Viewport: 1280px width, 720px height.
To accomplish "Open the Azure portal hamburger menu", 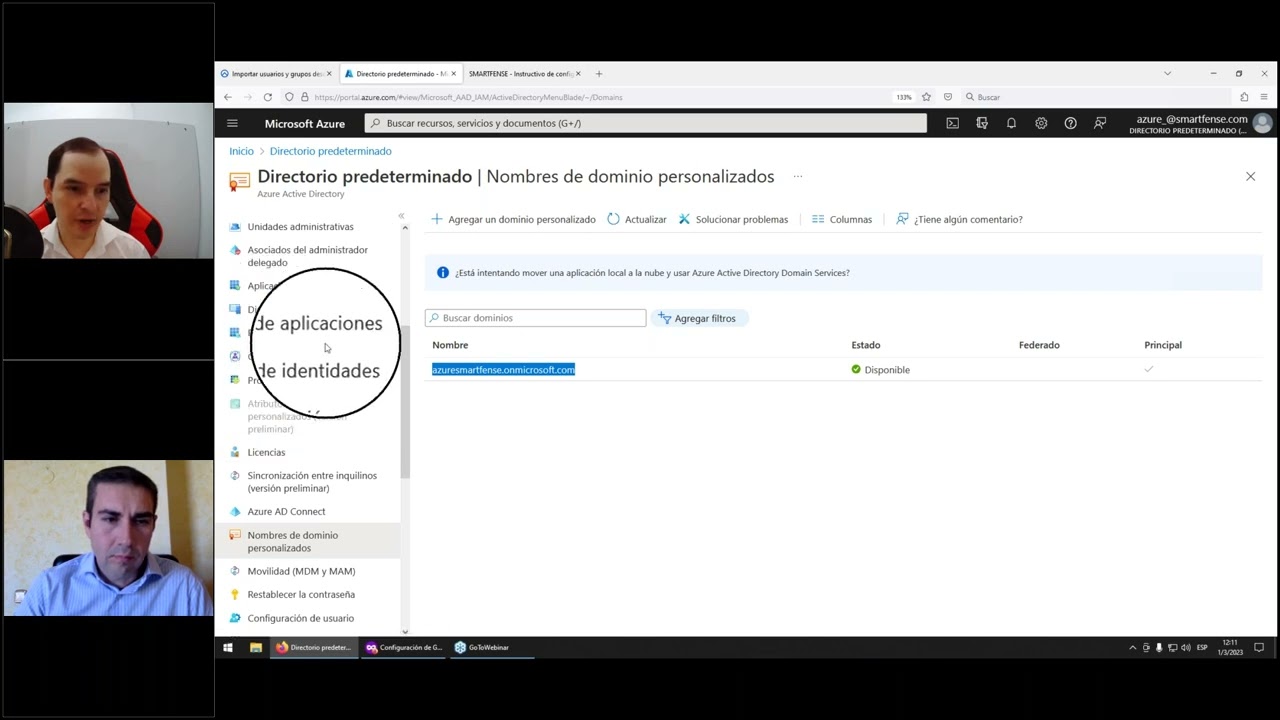I will point(232,123).
